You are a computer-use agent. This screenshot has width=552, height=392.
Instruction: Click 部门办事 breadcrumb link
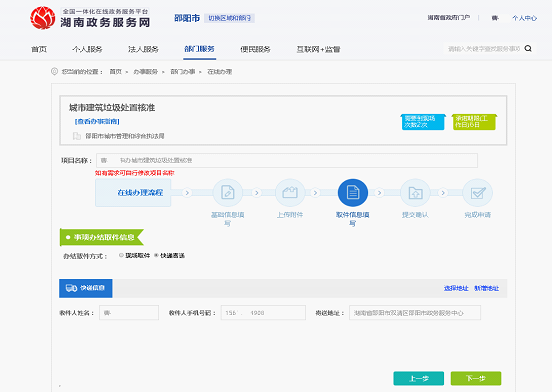pyautogui.click(x=183, y=72)
